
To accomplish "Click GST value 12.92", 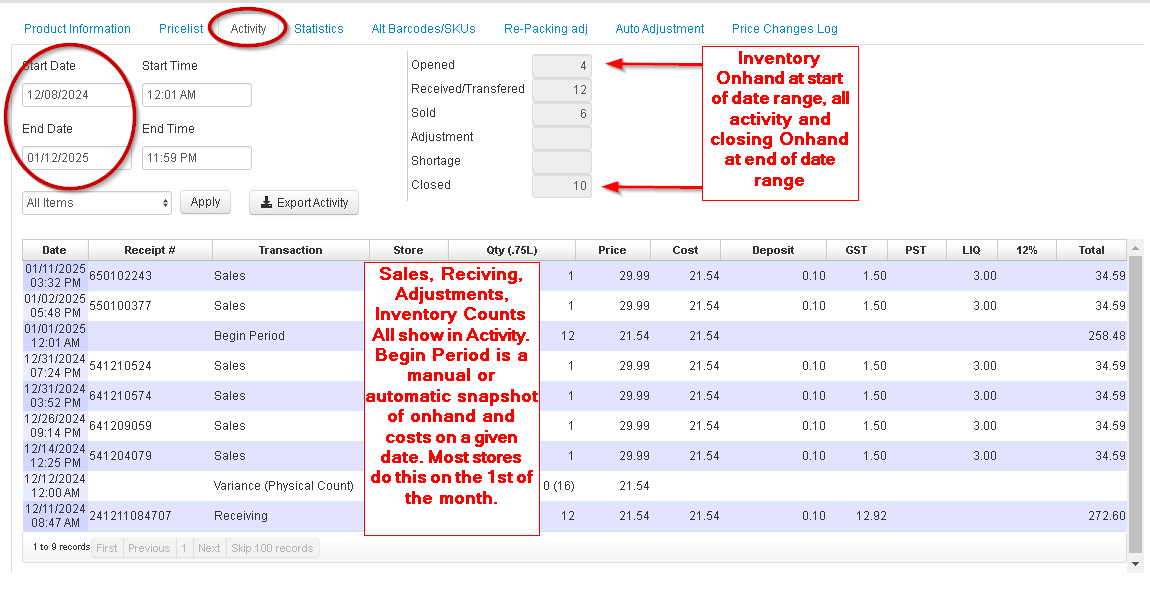I will click(x=871, y=516).
